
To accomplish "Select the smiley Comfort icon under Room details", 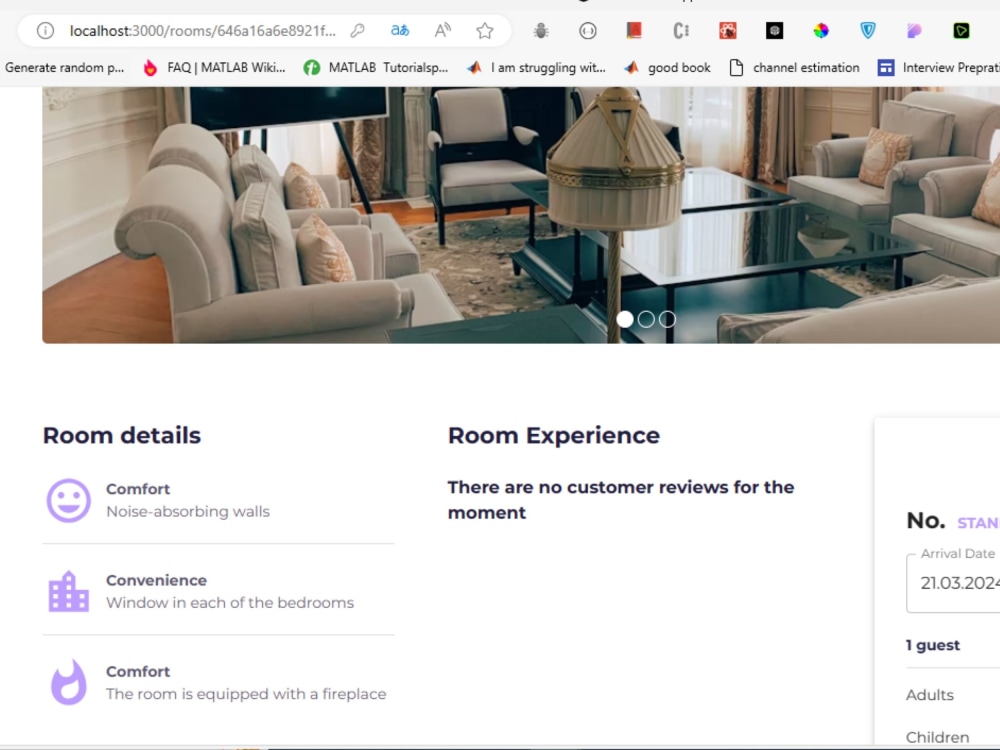I will [x=68, y=499].
